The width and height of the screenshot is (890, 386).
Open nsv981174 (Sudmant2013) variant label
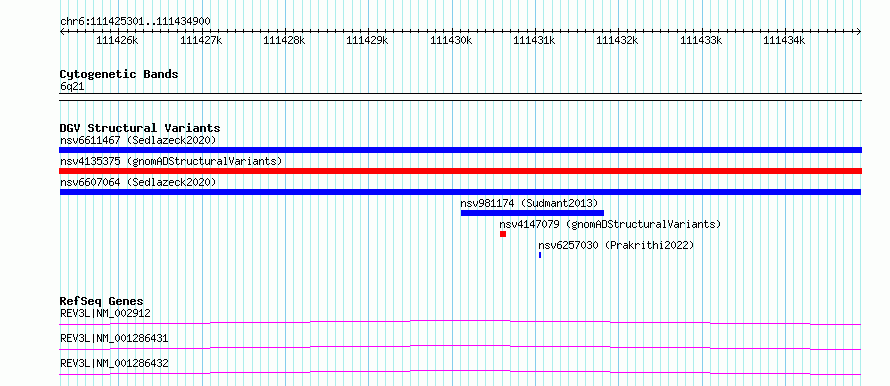coord(529,203)
